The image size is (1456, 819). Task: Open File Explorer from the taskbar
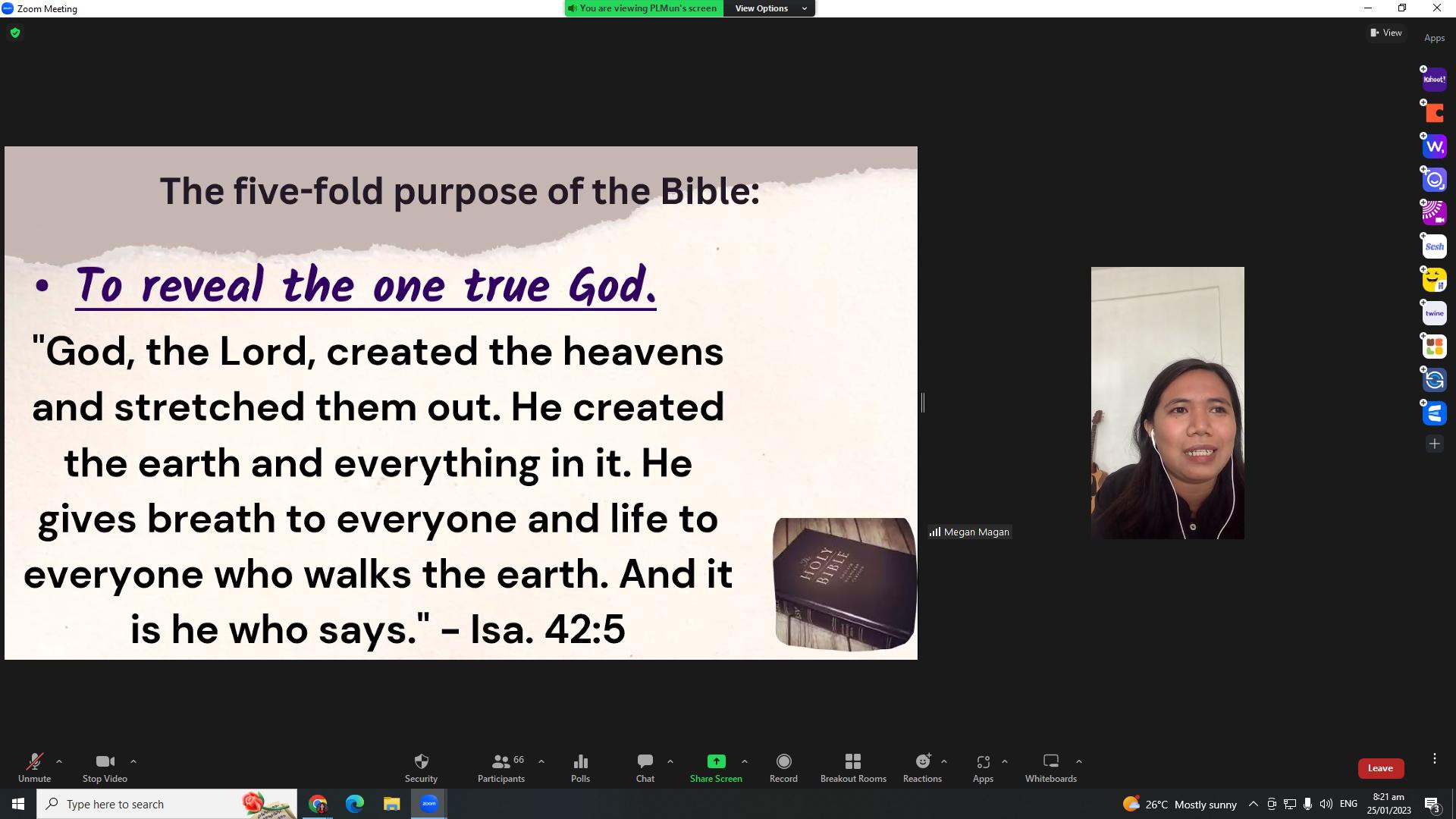pos(391,804)
